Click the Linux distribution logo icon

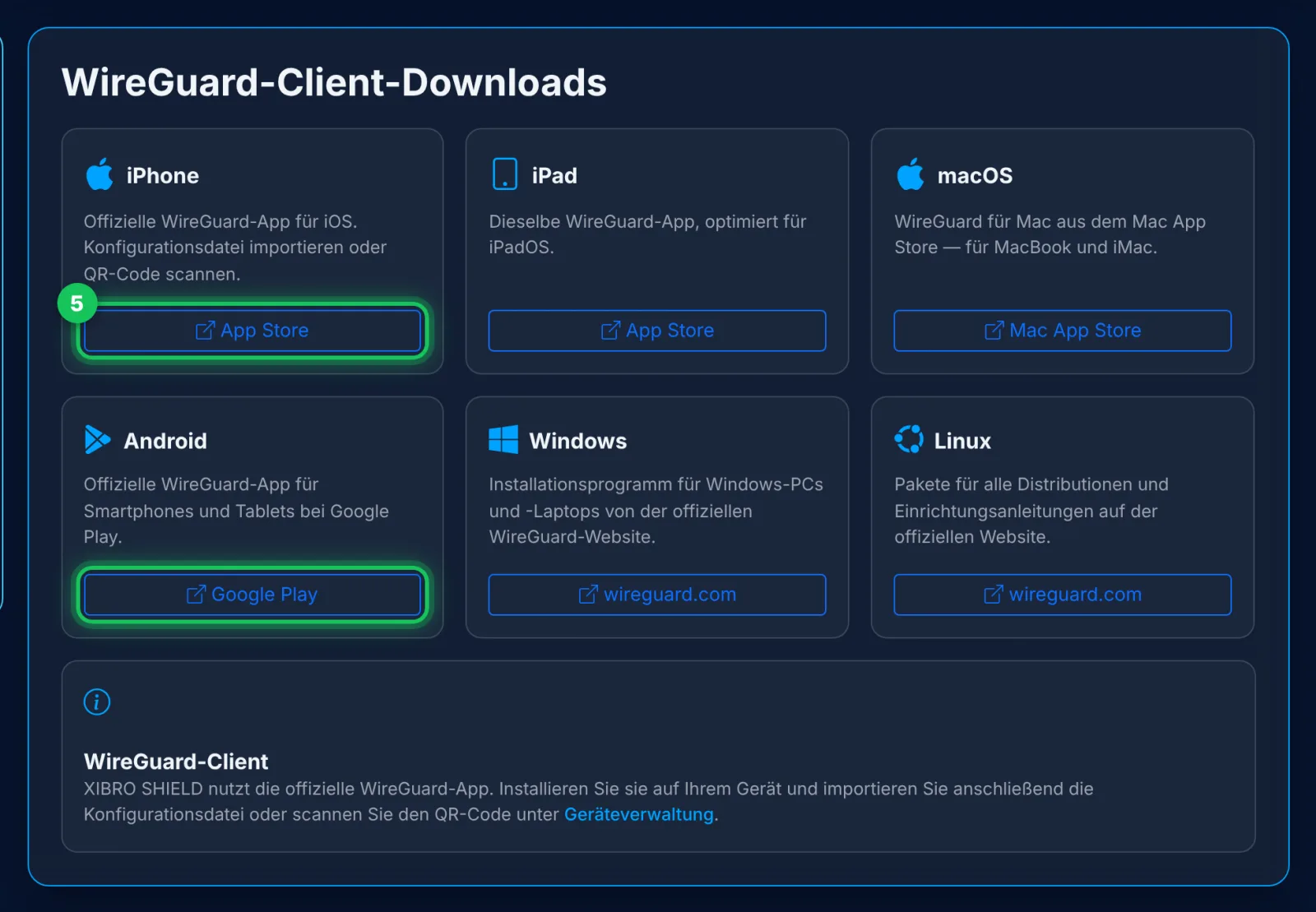pyautogui.click(x=909, y=439)
